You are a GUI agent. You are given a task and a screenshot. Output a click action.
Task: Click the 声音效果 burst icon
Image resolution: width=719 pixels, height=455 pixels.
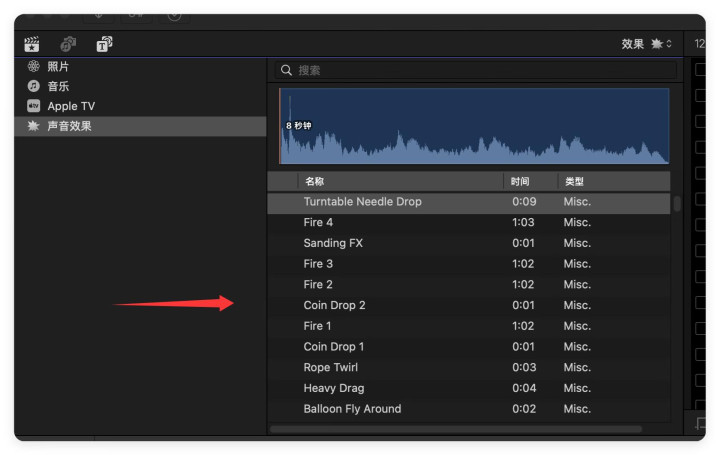(x=33, y=126)
